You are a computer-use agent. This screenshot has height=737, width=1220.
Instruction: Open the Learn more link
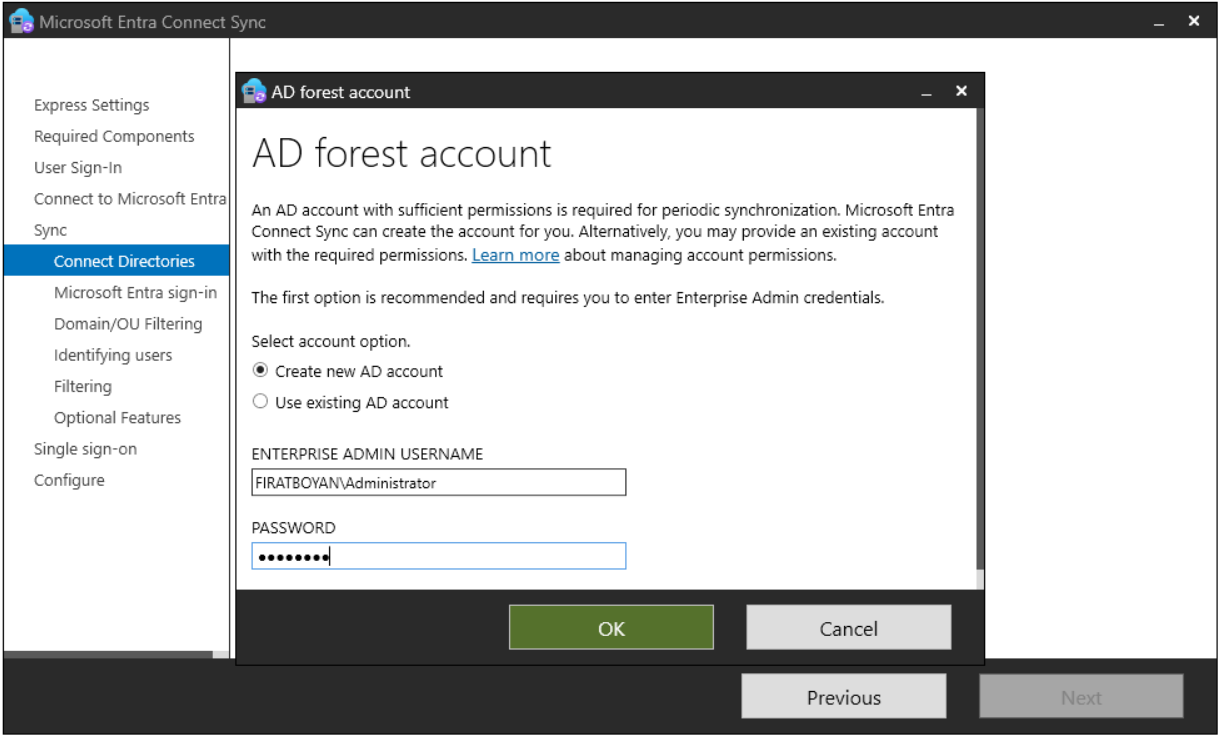pyautogui.click(x=515, y=255)
